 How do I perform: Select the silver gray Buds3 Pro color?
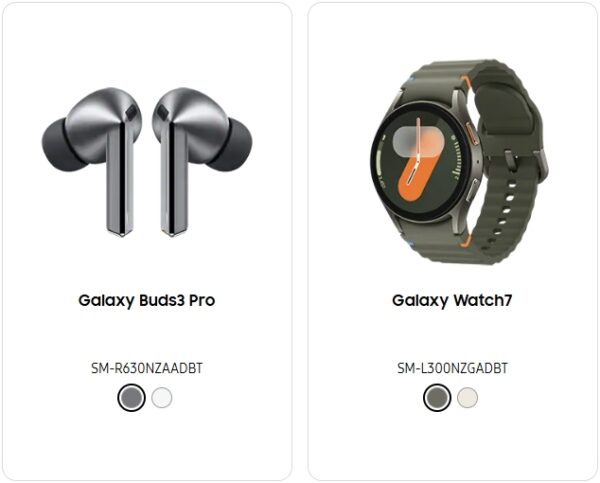pos(131,398)
